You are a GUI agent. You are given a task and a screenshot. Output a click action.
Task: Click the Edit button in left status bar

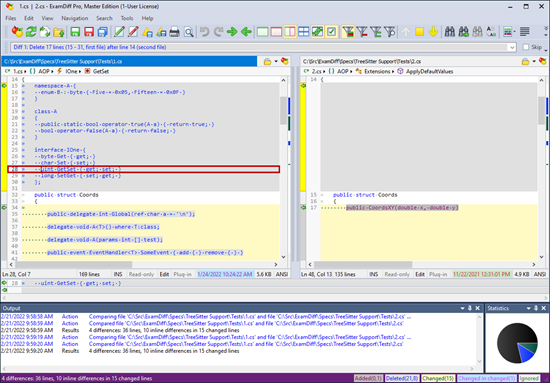coord(164,274)
